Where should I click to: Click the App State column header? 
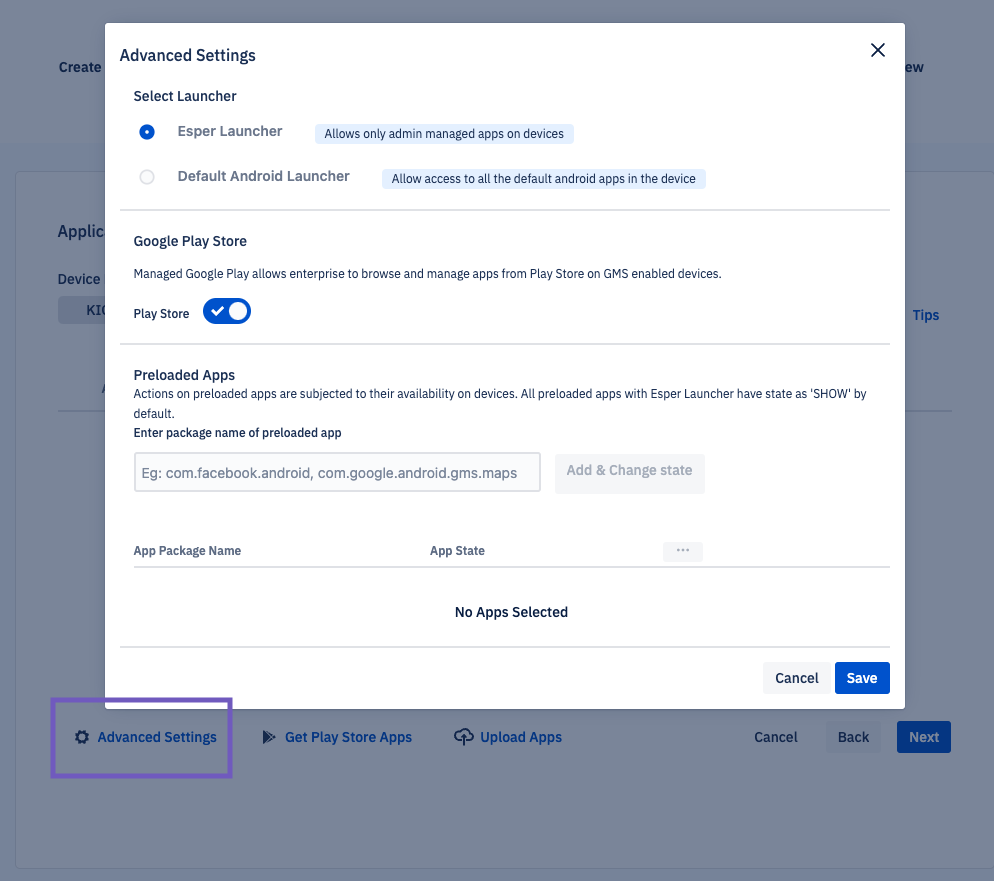click(457, 551)
